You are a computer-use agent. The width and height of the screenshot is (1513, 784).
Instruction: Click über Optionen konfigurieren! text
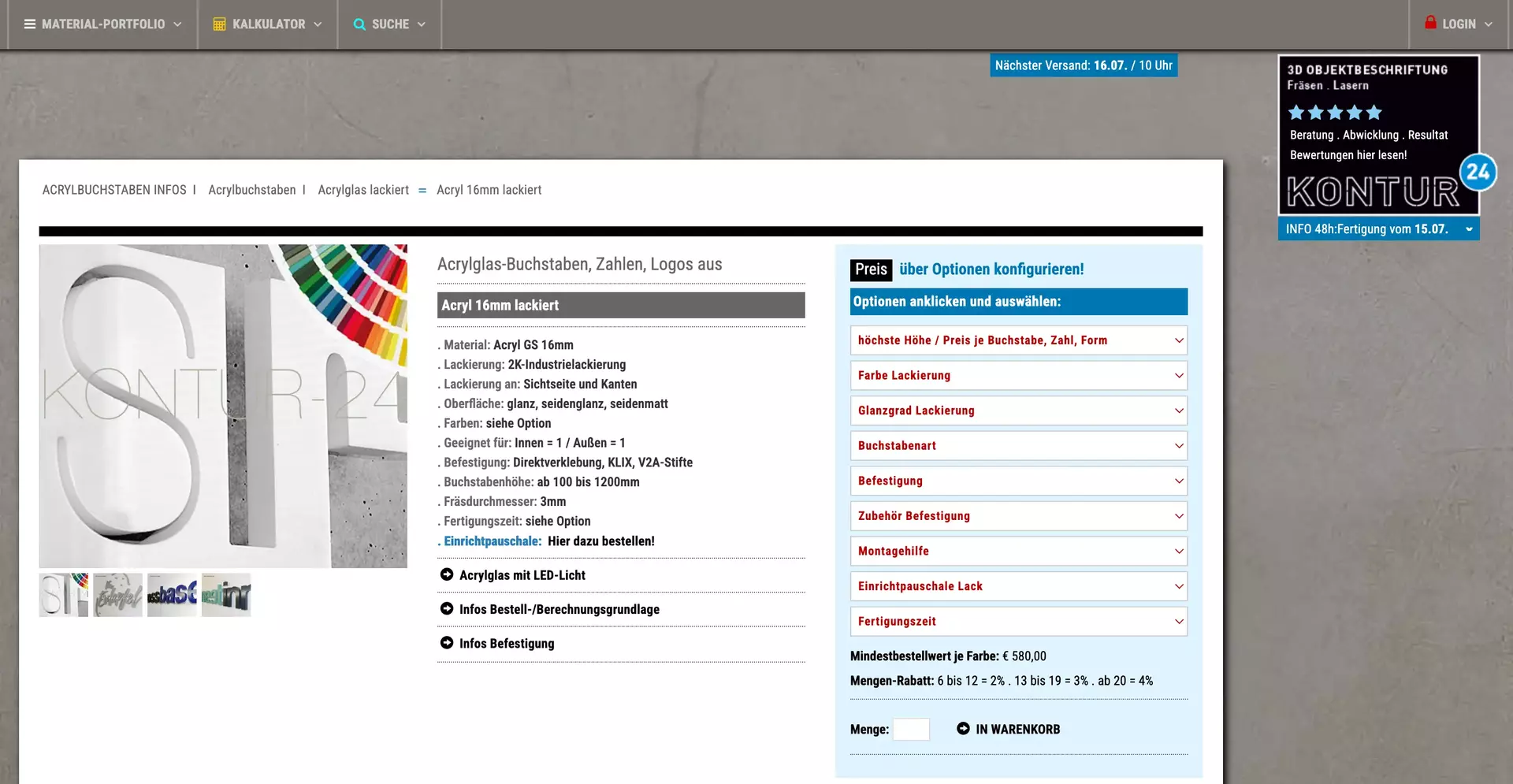click(x=991, y=269)
